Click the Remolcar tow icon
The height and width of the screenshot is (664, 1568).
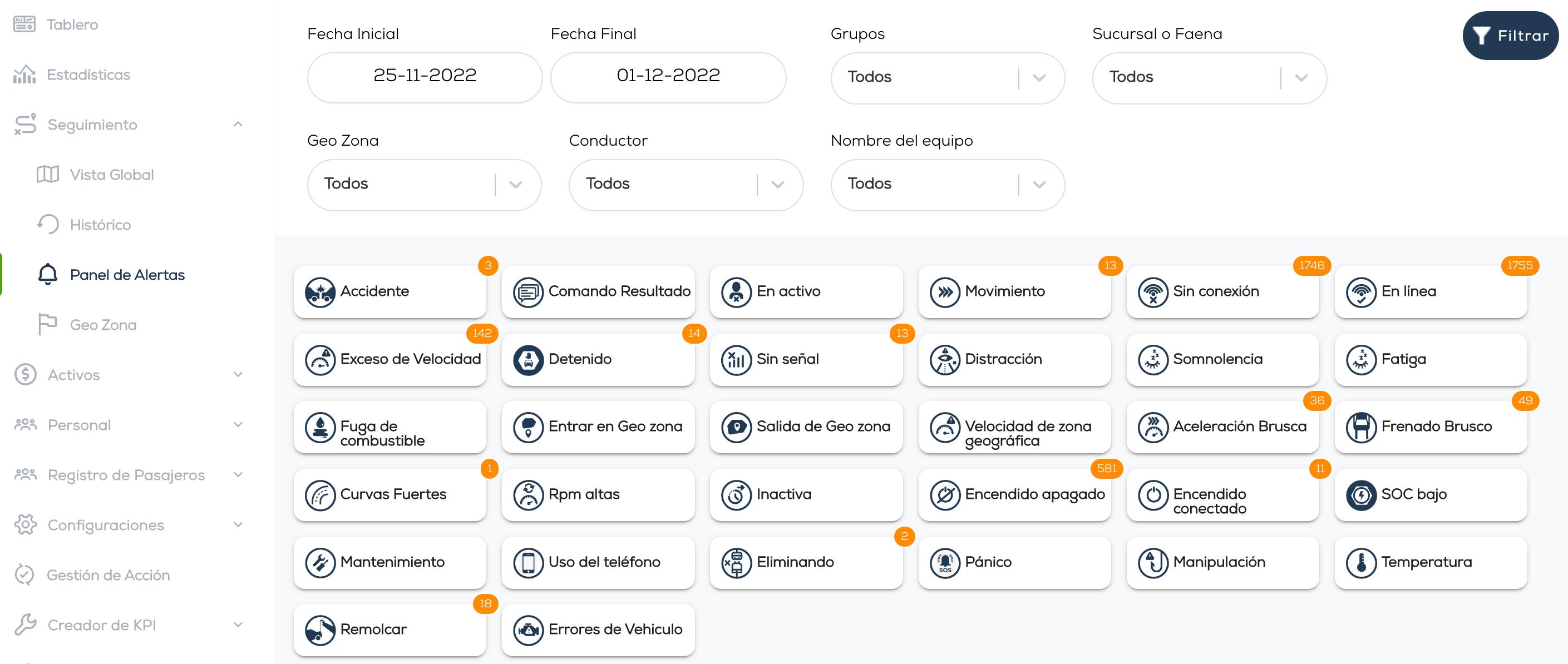319,630
